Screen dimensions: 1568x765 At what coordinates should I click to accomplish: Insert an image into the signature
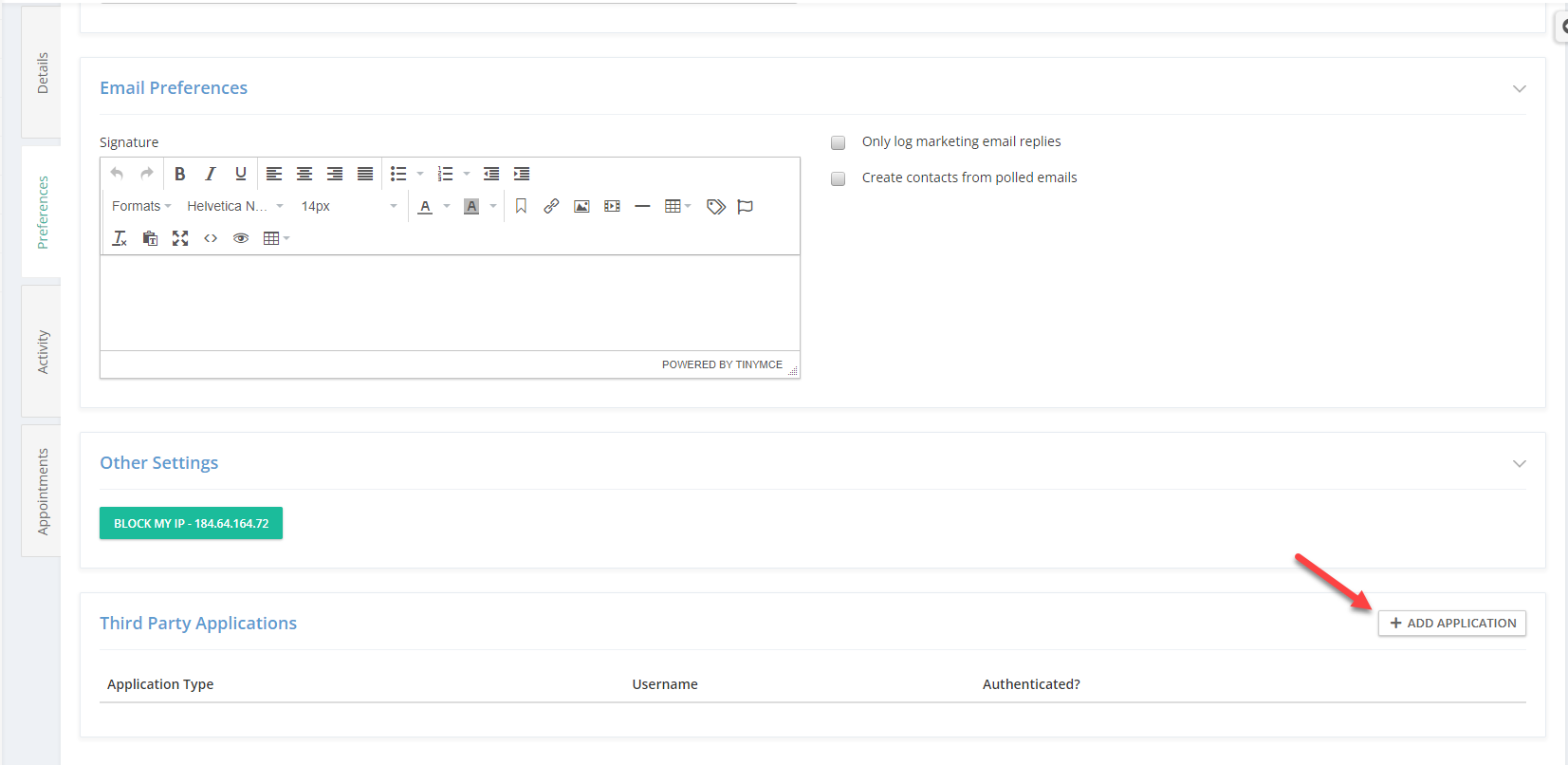(x=581, y=206)
